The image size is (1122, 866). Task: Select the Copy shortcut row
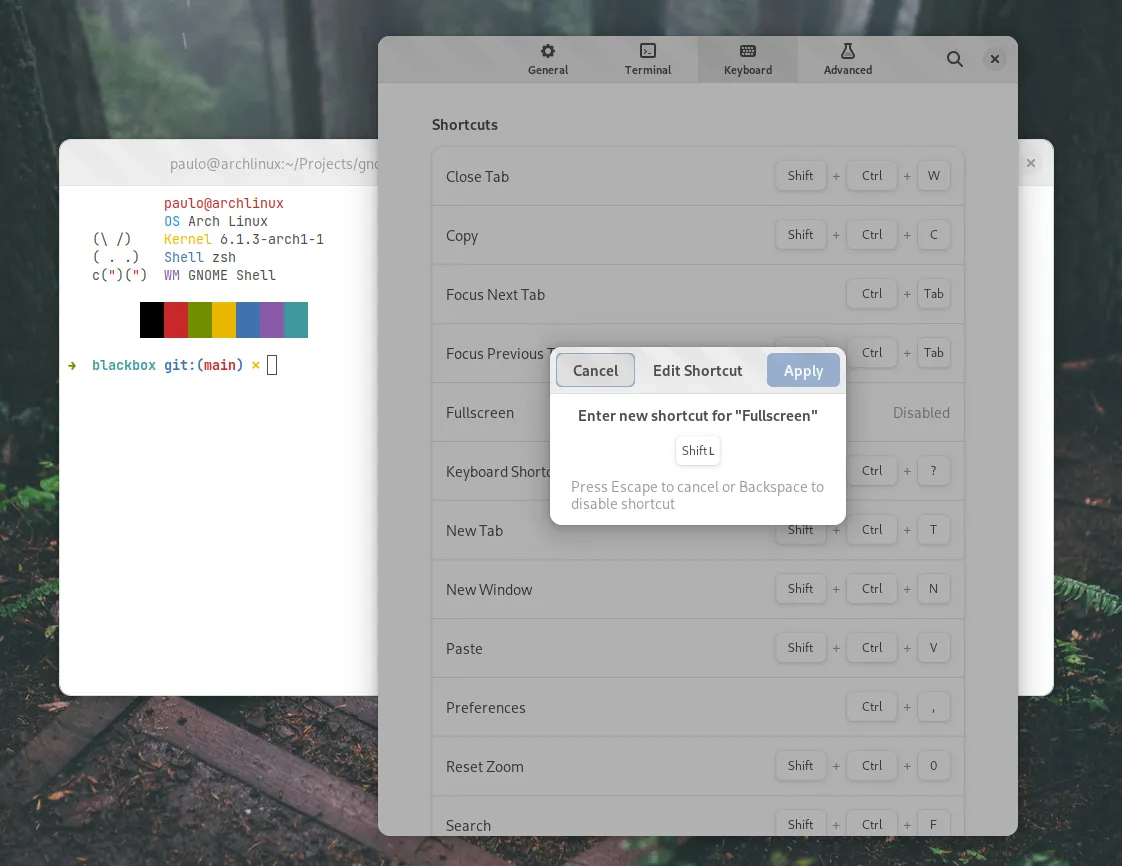(x=600, y=236)
